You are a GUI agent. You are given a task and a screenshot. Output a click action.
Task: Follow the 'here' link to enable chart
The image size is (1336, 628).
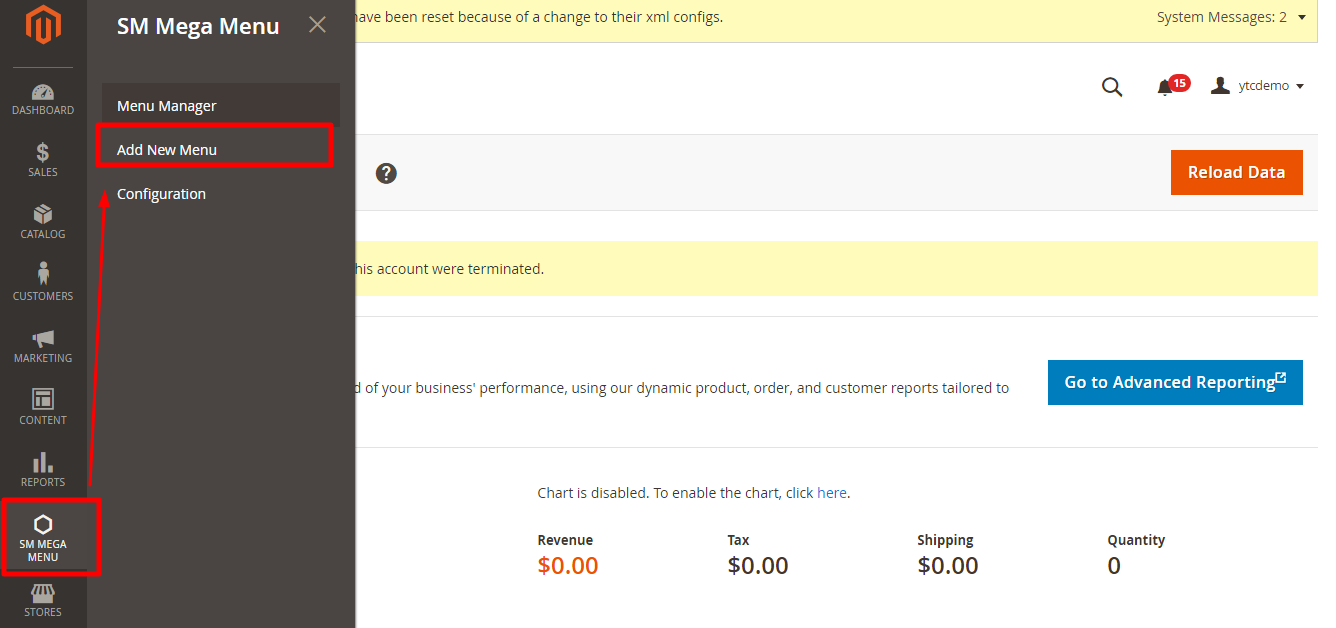pyautogui.click(x=832, y=493)
